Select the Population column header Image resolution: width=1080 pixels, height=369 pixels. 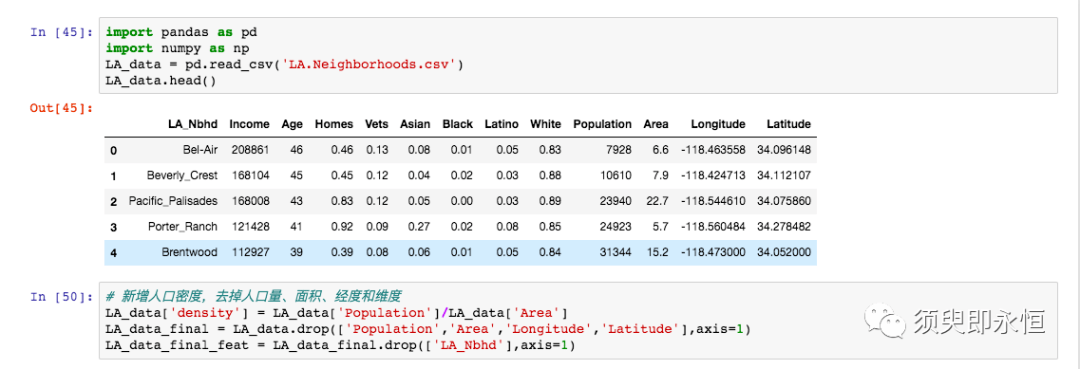[602, 125]
